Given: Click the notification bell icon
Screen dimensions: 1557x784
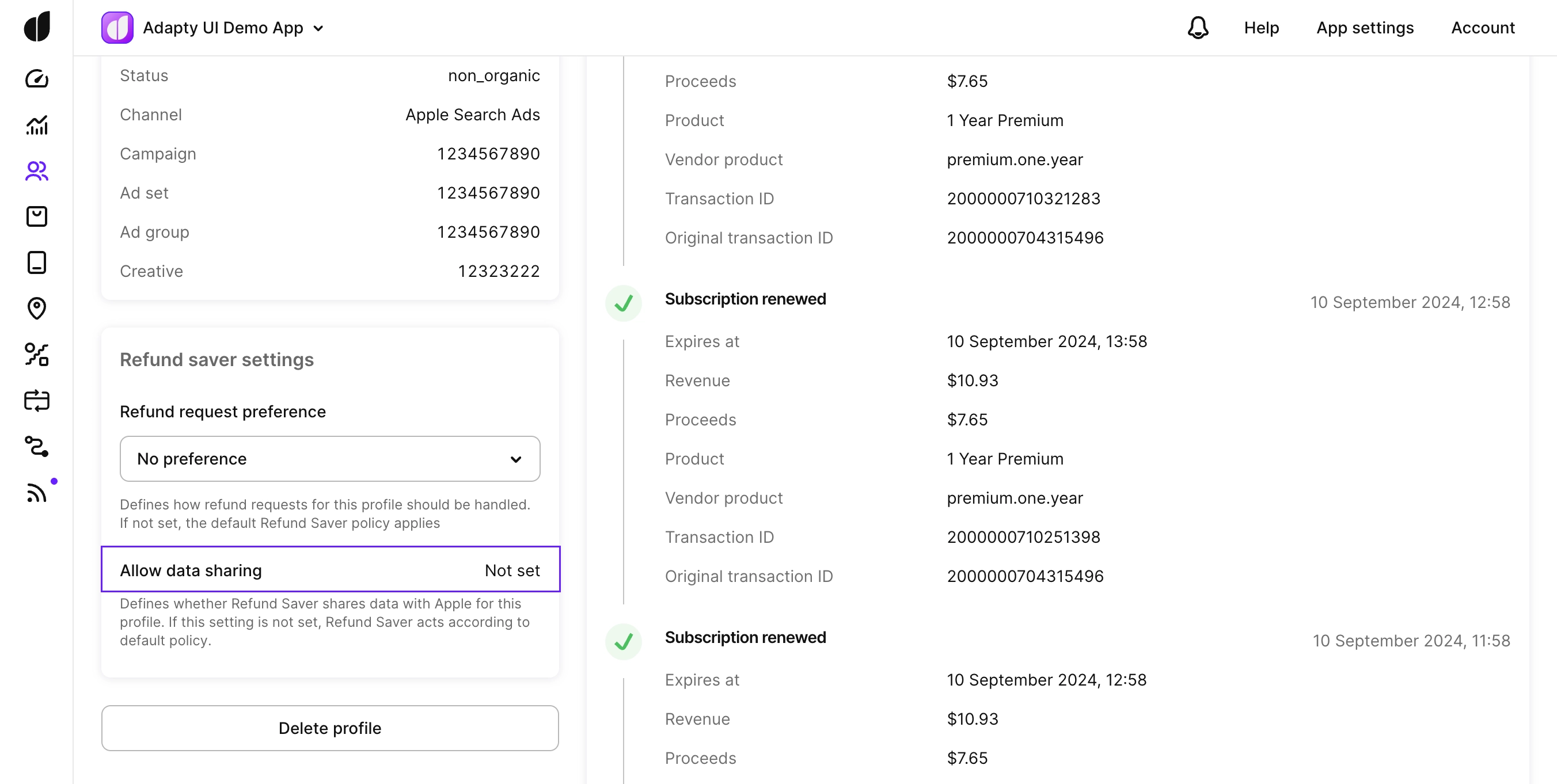Looking at the screenshot, I should 1198,27.
